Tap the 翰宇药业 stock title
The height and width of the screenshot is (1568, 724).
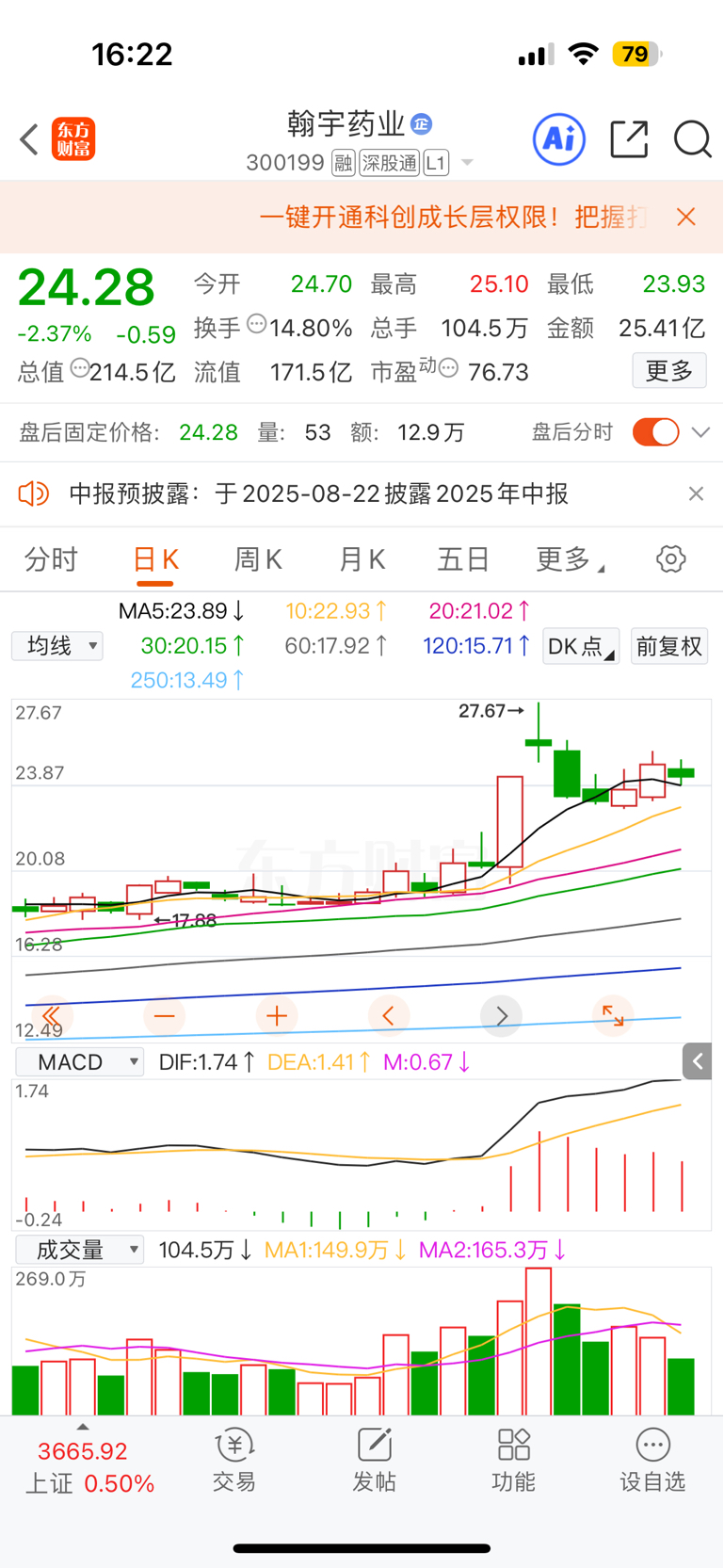[x=346, y=123]
